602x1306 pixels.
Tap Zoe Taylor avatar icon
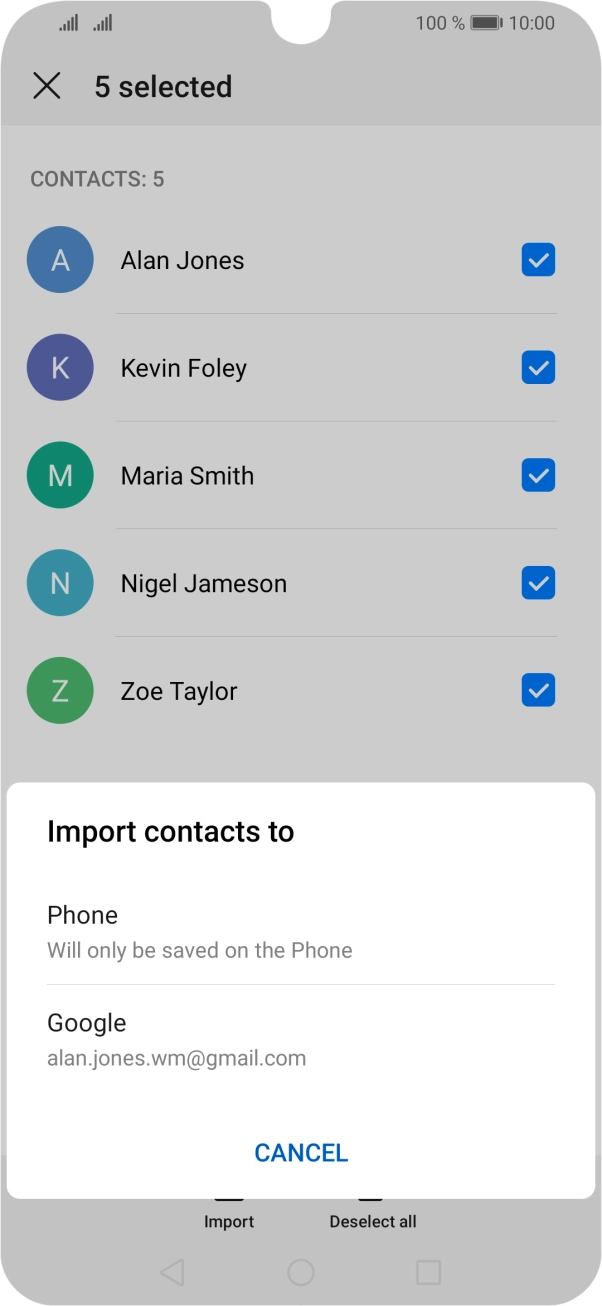(60, 691)
